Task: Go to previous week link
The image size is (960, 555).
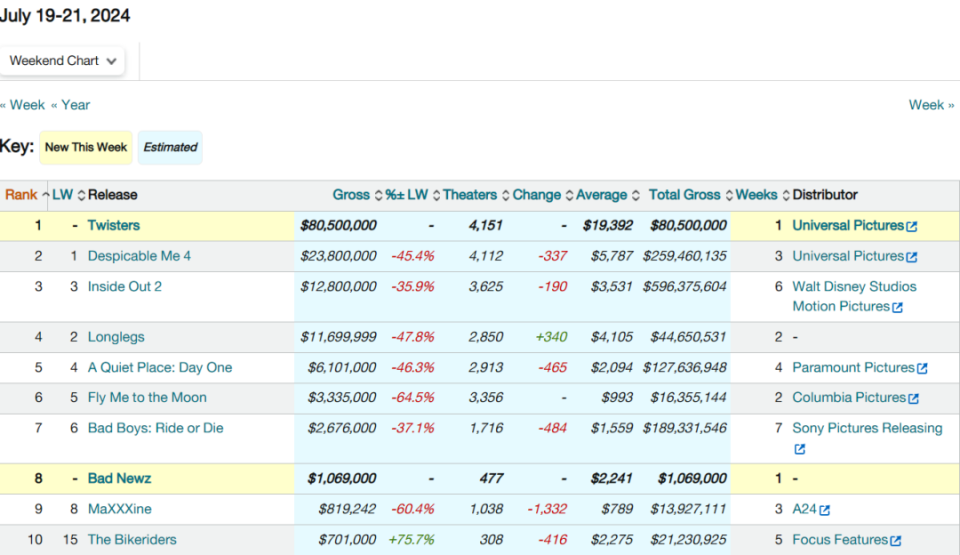Action: point(23,105)
